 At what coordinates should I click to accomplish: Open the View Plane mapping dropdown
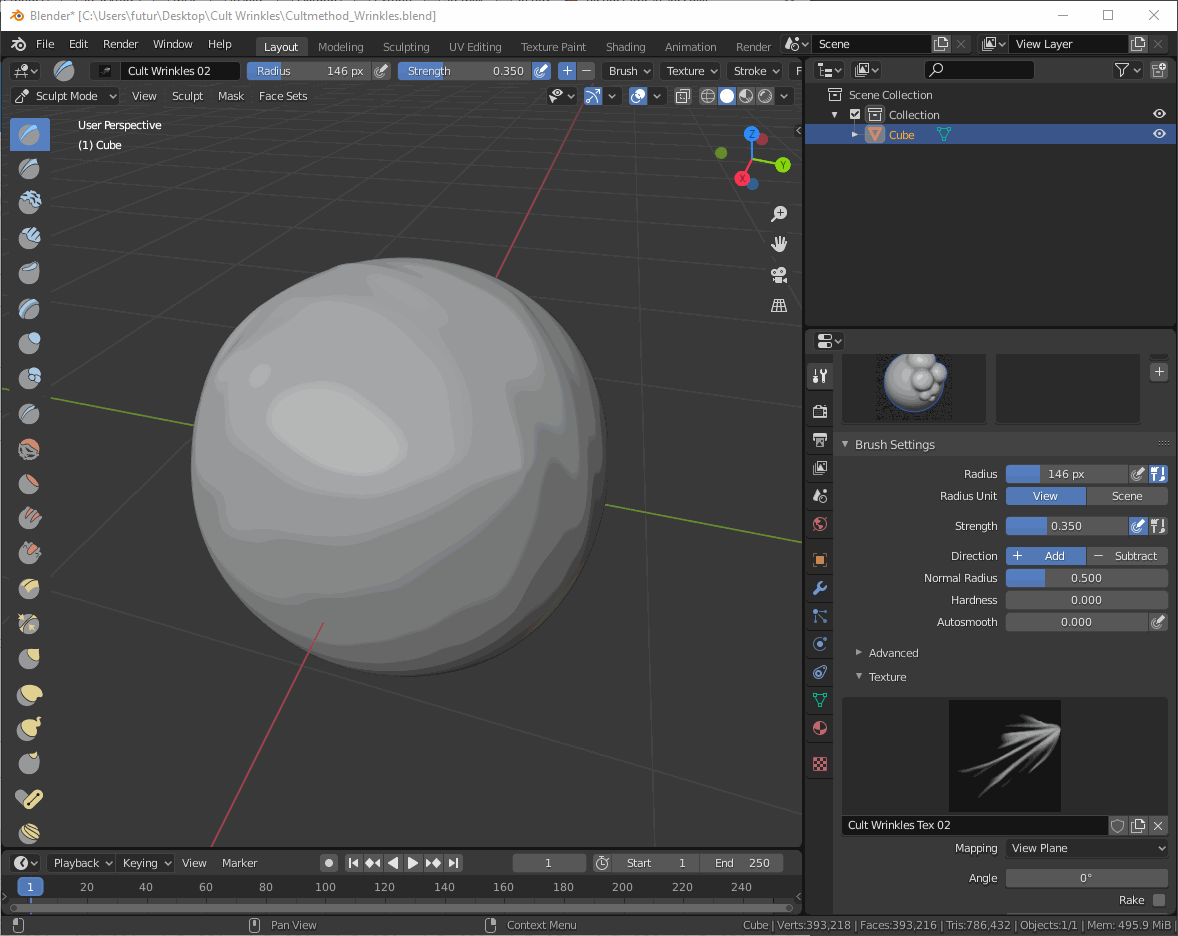pyautogui.click(x=1086, y=848)
